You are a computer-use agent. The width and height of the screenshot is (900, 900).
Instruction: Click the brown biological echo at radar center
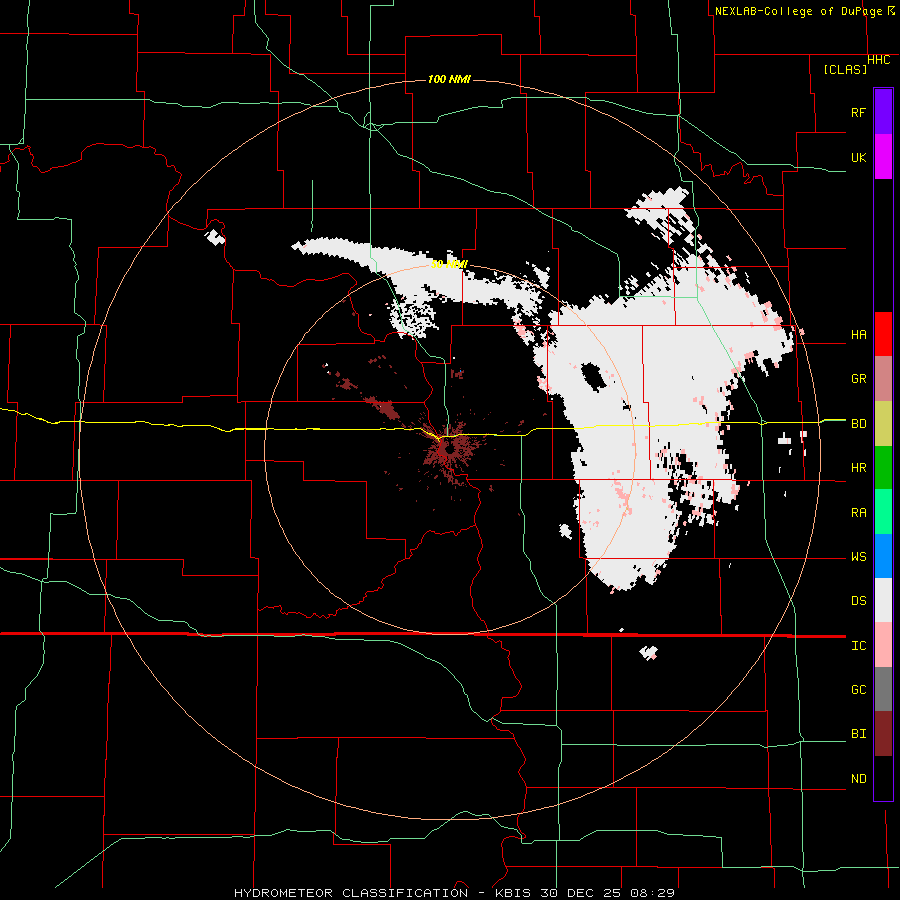point(449,451)
